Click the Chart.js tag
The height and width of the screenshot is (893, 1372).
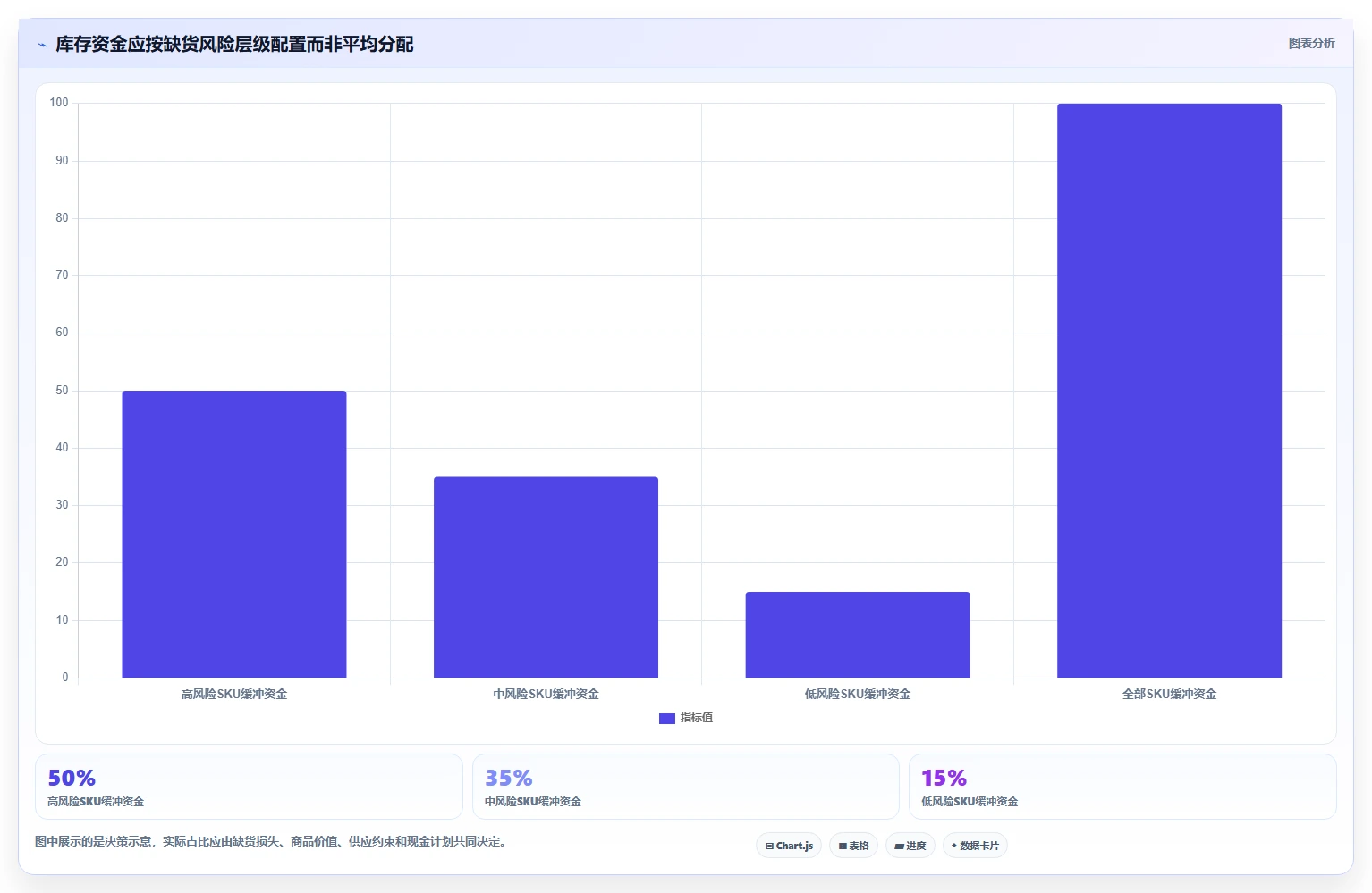click(x=789, y=846)
